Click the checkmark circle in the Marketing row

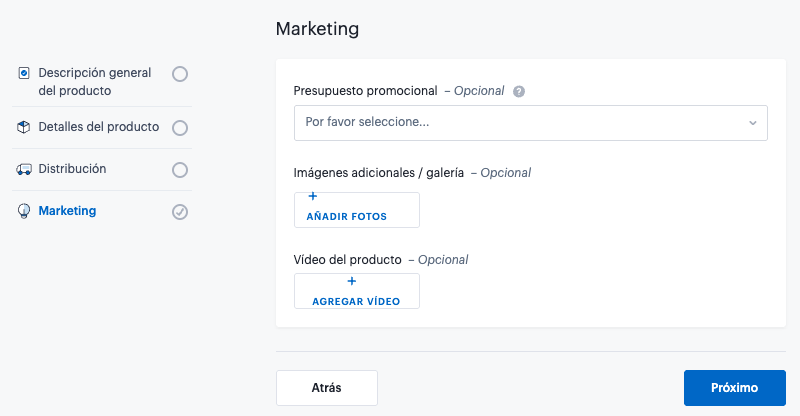tap(180, 211)
